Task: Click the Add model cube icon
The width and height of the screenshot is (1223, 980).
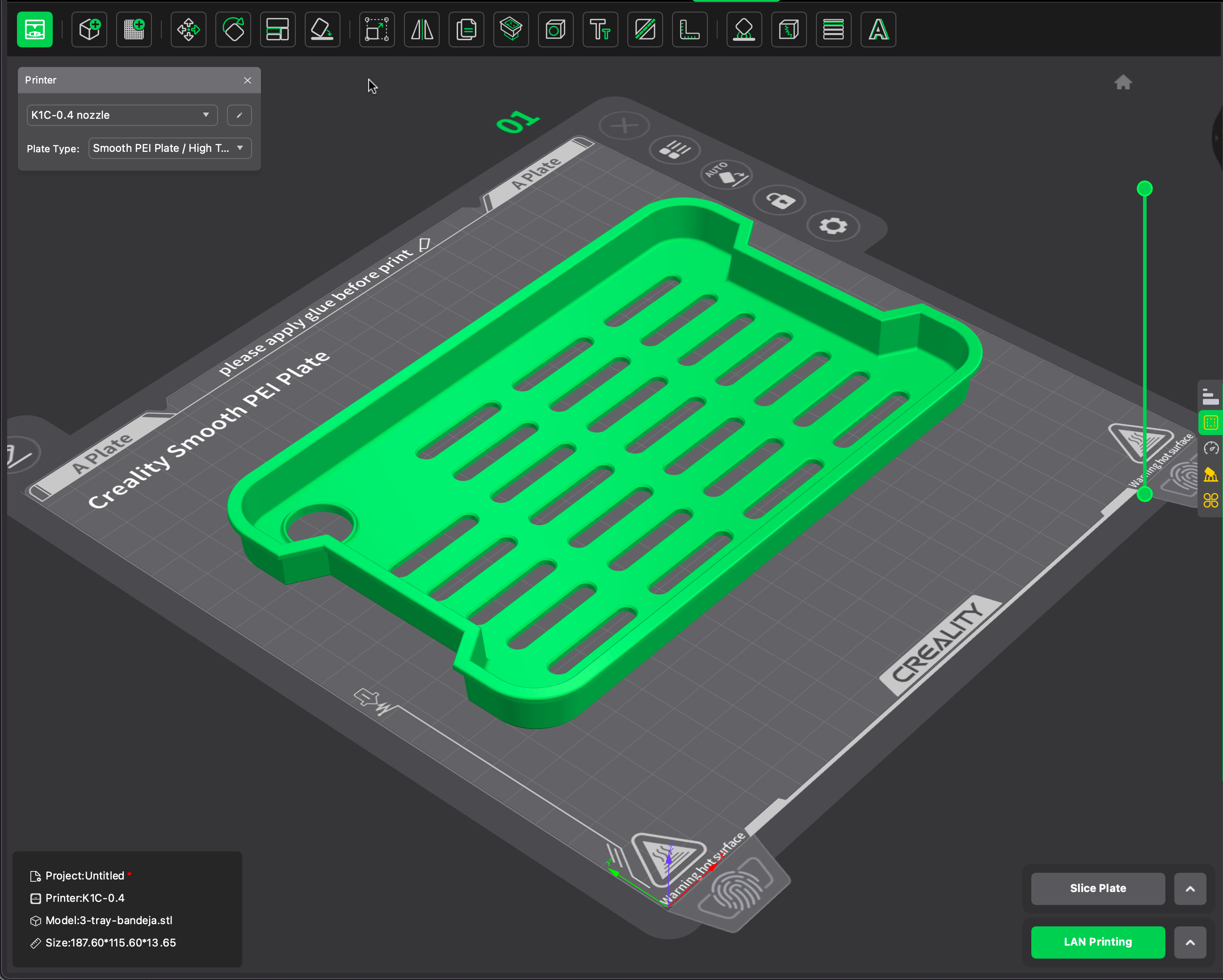Action: 90,29
